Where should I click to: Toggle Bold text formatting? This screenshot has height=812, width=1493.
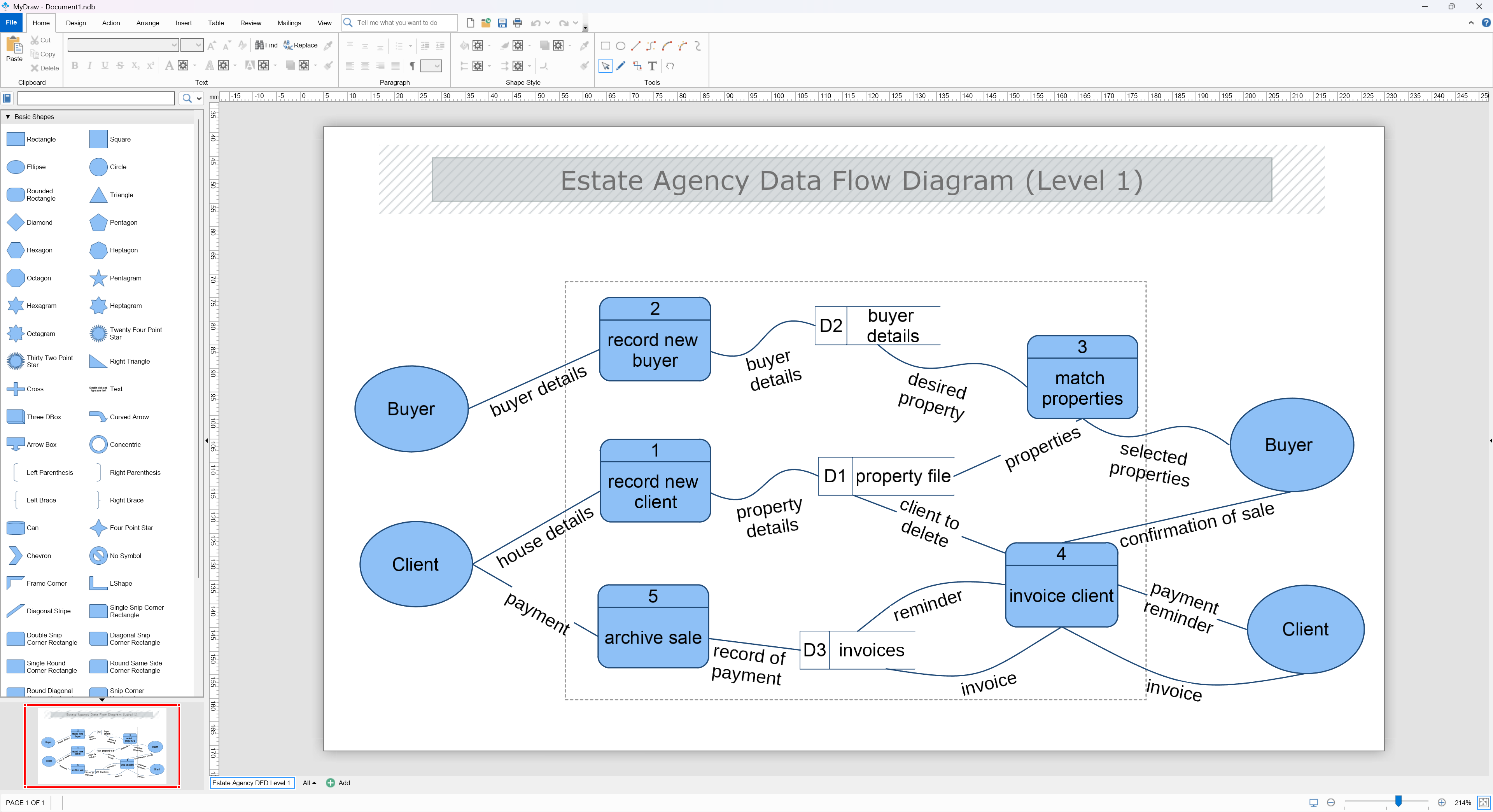point(75,65)
